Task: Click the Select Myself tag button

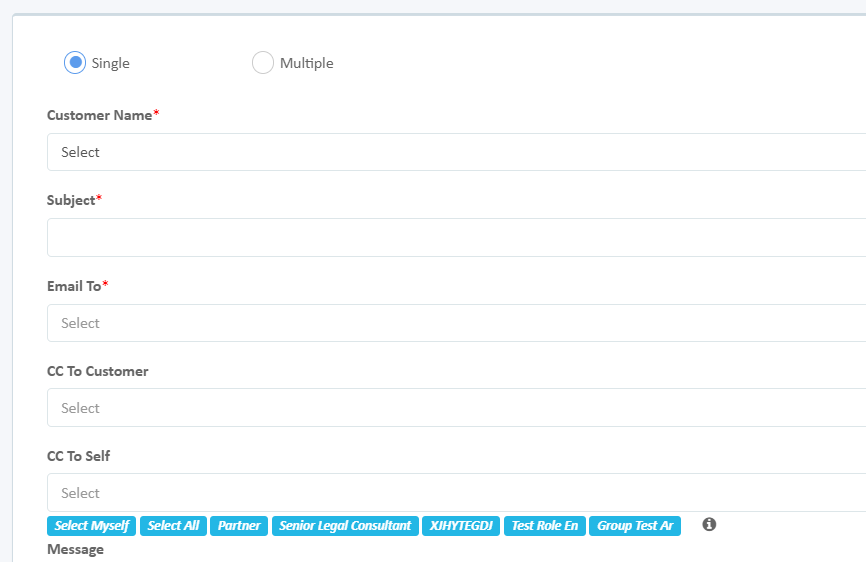Action: 92,526
